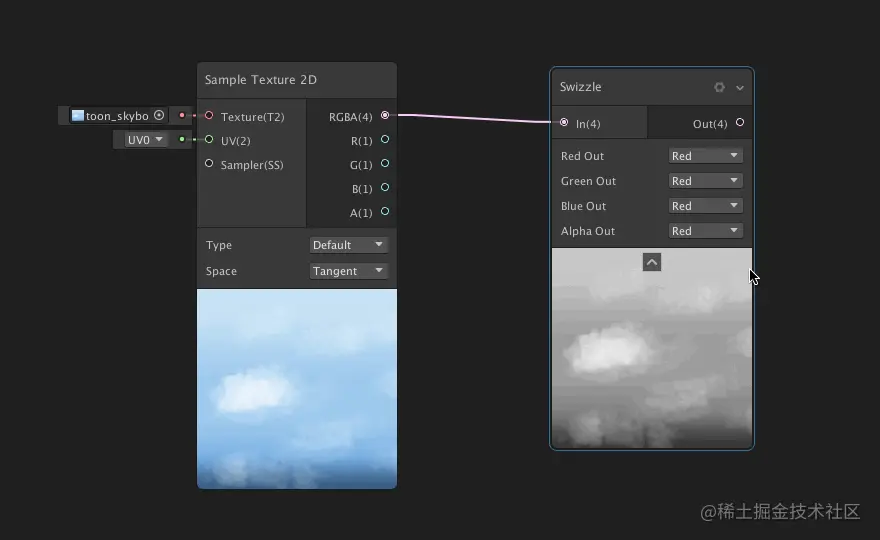Screen dimensions: 880x540
Task: Collapse the Swizzle preview with up chevron
Action: (x=652, y=262)
